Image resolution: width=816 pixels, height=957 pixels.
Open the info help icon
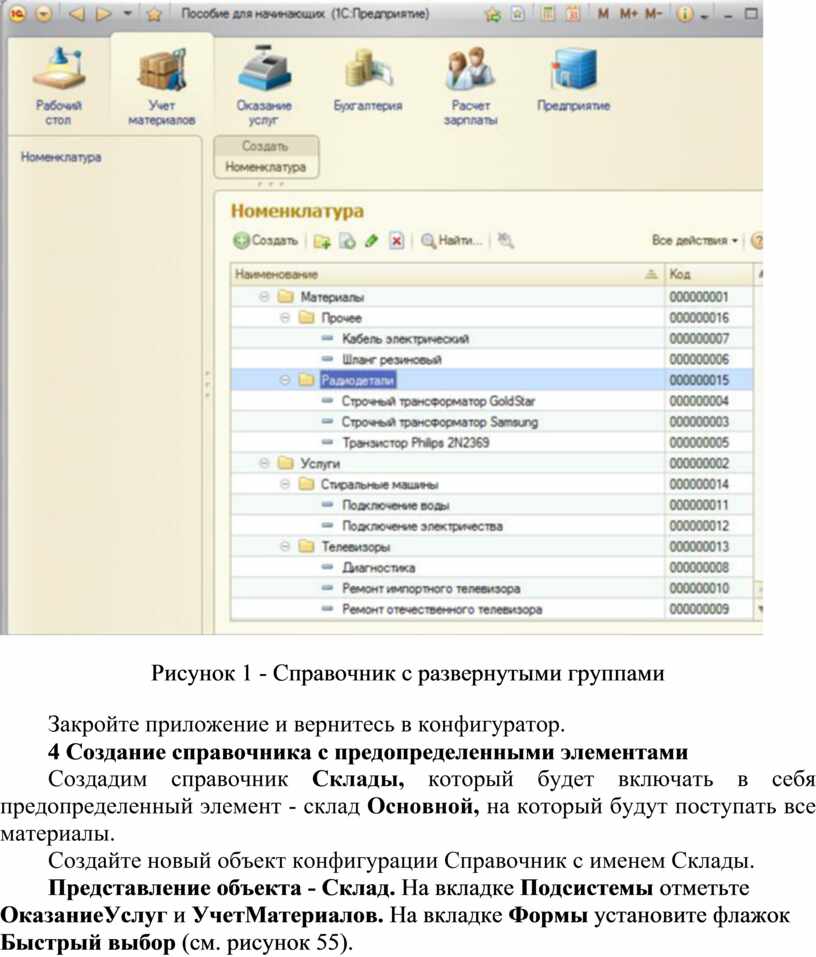click(x=685, y=13)
